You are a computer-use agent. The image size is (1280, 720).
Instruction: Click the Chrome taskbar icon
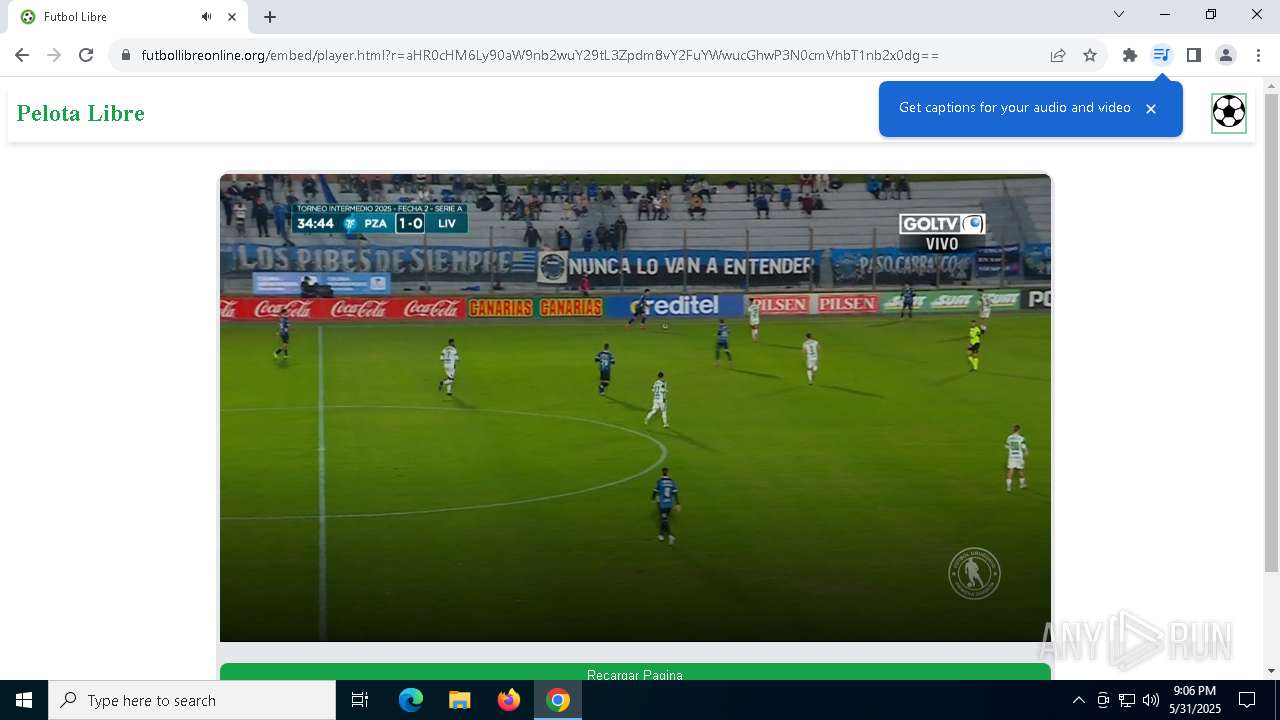[558, 700]
